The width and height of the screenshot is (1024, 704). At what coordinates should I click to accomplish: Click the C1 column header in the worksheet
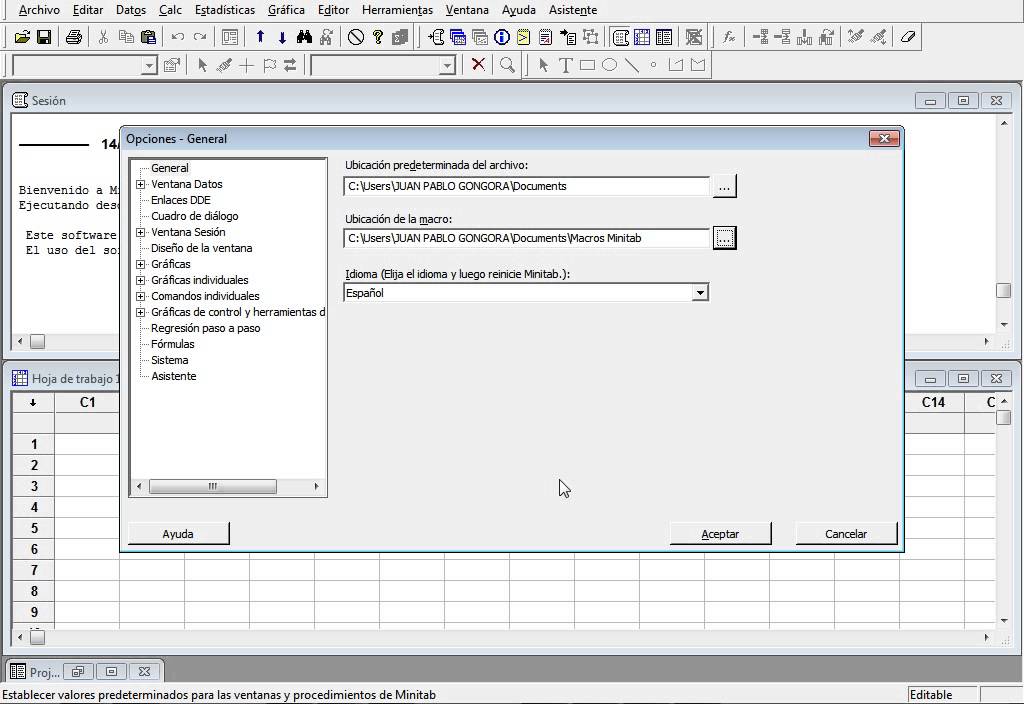[88, 402]
